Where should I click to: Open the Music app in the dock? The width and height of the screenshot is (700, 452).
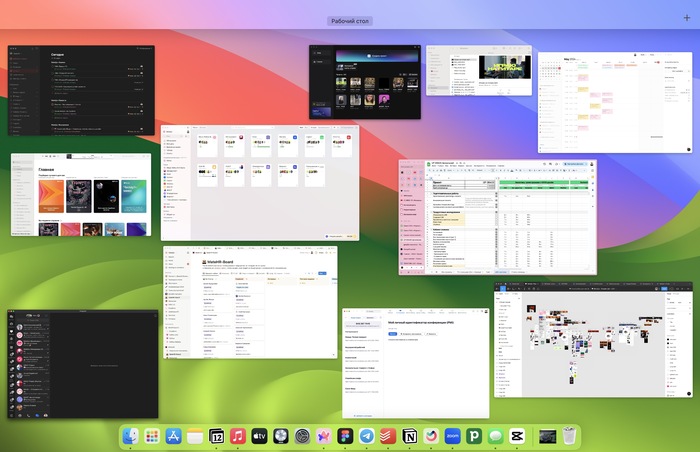coord(238,436)
